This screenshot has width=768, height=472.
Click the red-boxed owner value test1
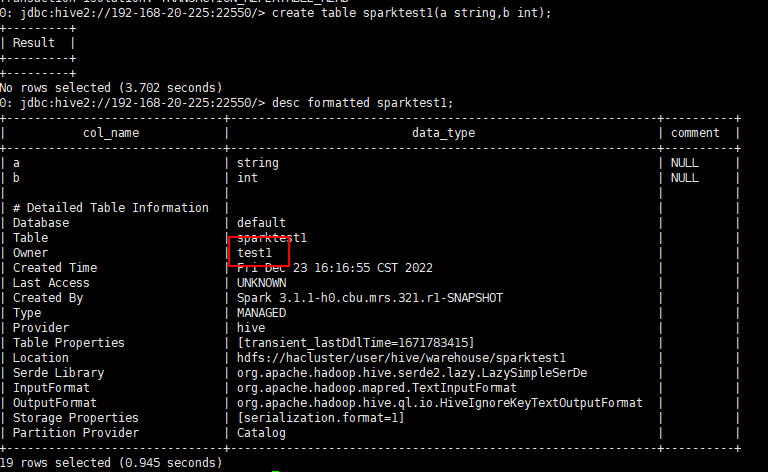coord(254,253)
